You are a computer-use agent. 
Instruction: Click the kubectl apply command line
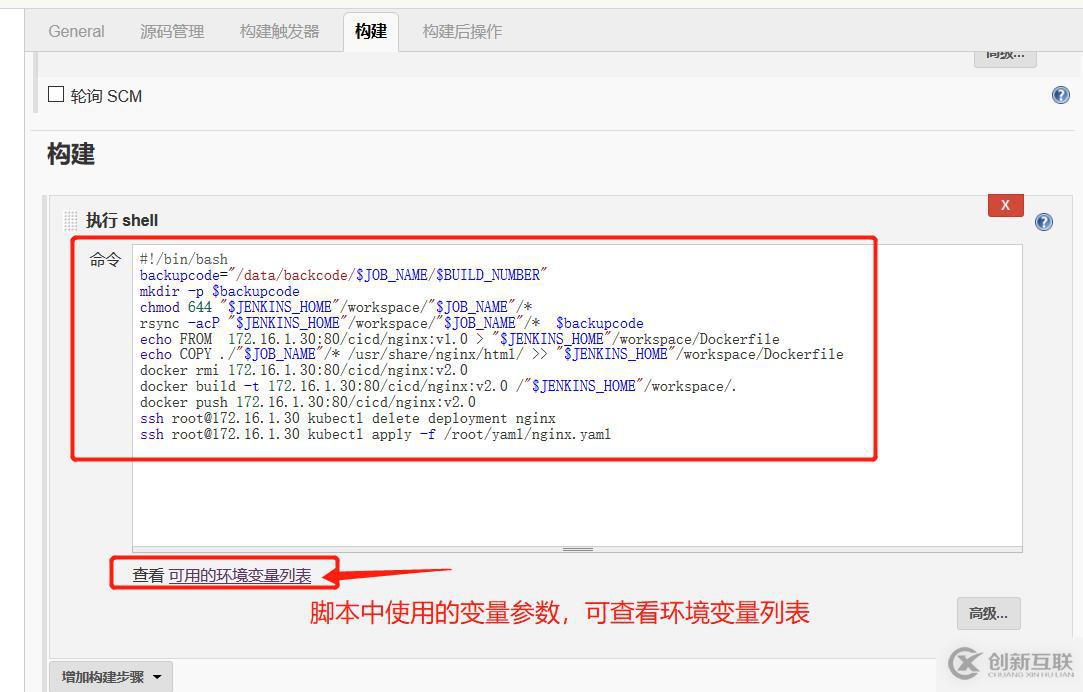(375, 434)
